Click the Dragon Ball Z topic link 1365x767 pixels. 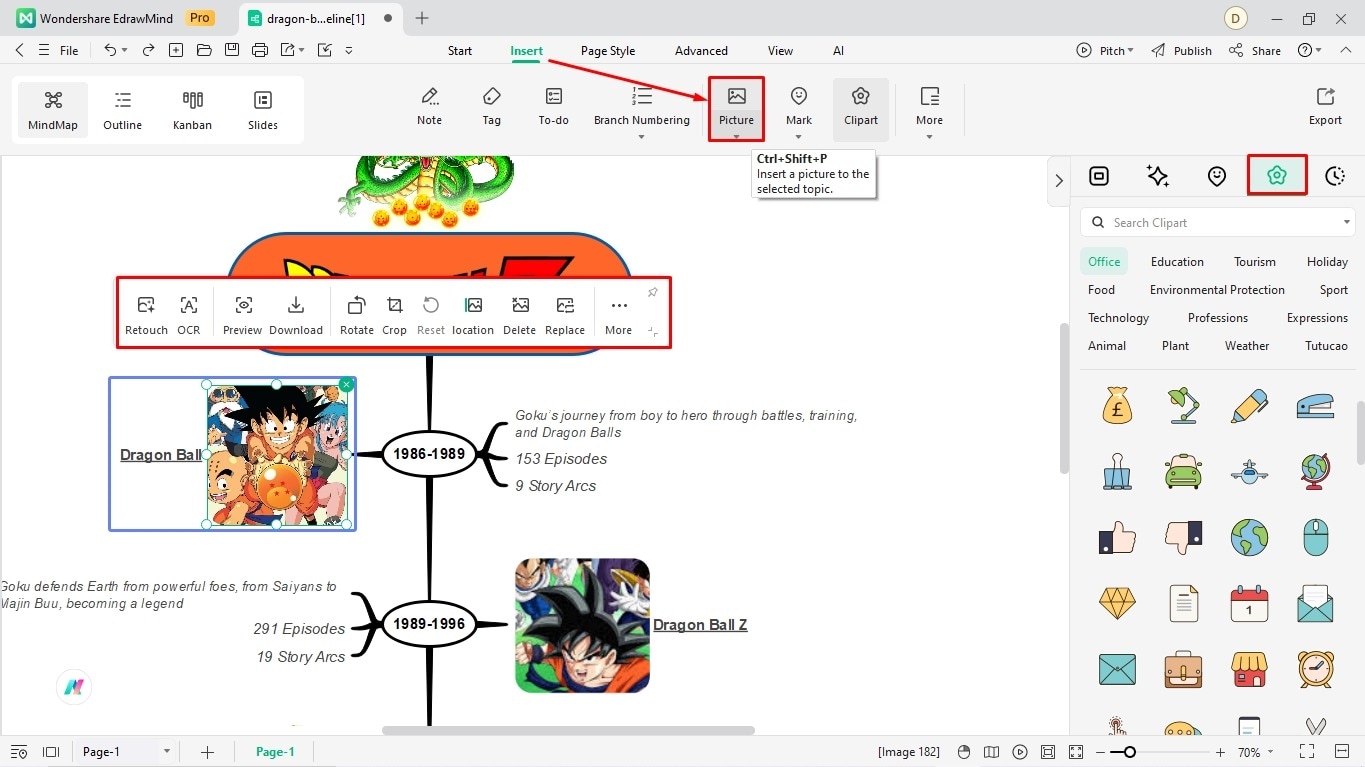700,625
